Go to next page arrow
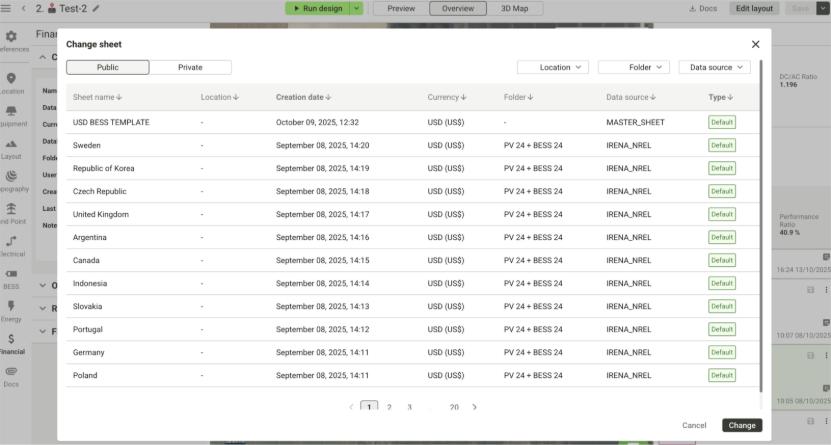 pyautogui.click(x=474, y=407)
